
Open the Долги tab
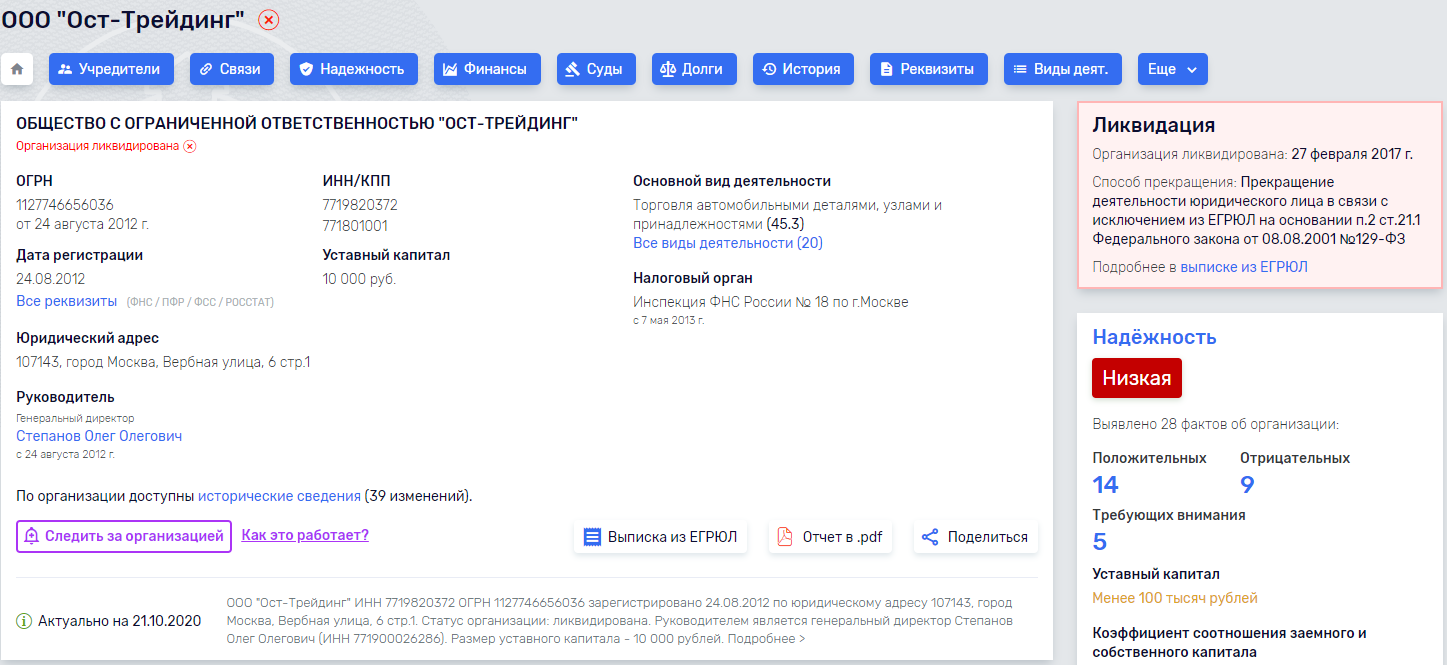pos(694,69)
